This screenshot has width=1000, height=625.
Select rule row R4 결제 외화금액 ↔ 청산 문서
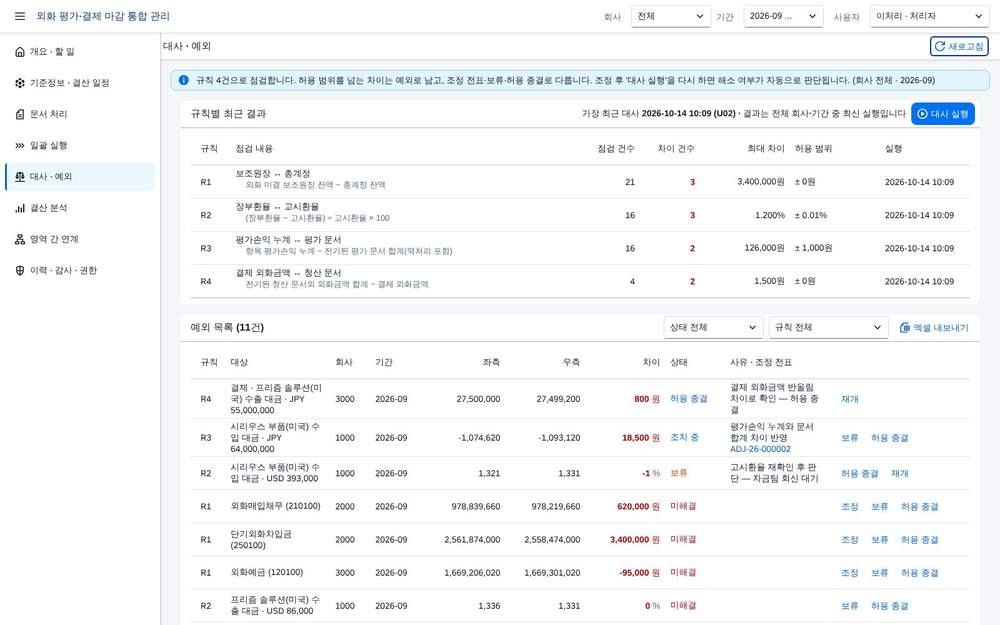[580, 281]
